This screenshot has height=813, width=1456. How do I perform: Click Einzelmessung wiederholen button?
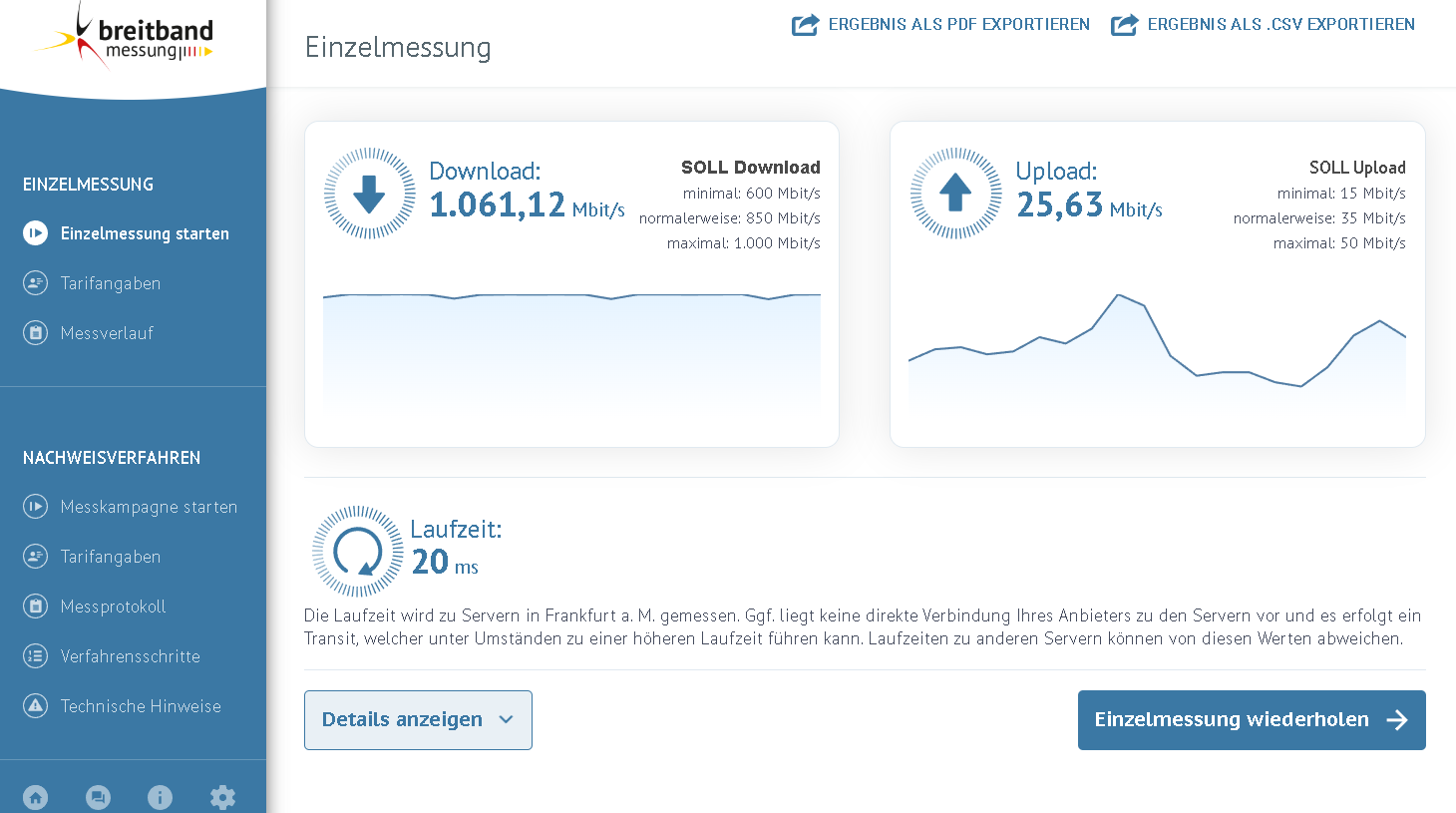1252,720
